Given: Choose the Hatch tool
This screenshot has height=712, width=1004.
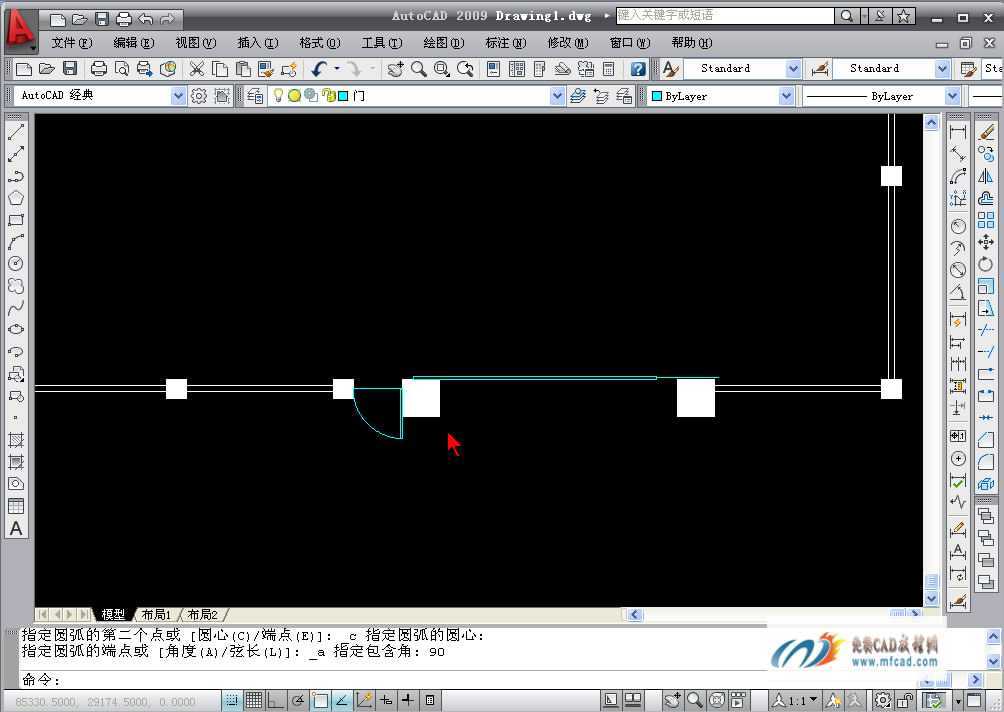Looking at the screenshot, I should pyautogui.click(x=16, y=440).
